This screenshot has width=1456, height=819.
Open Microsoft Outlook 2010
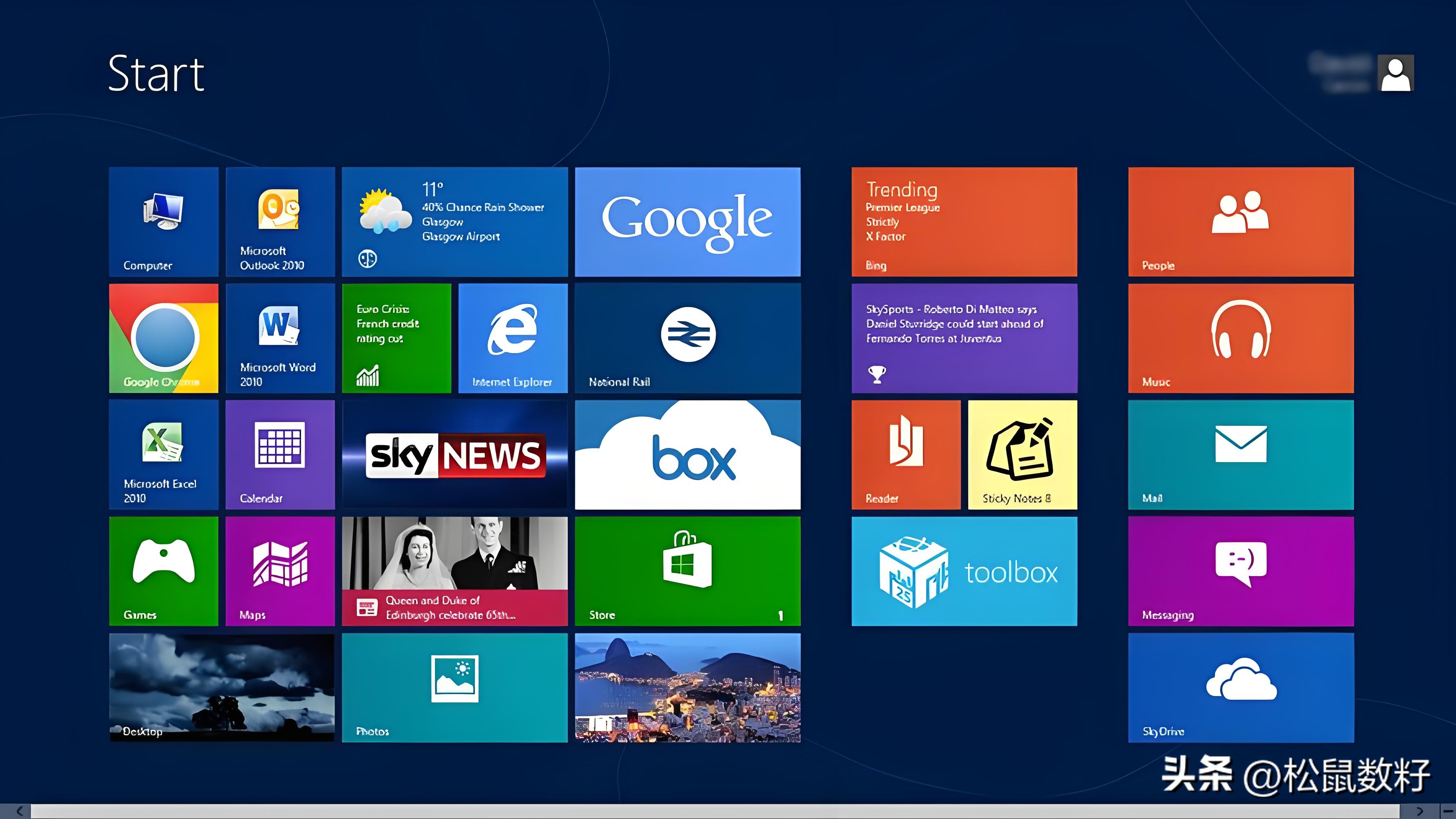click(x=280, y=222)
